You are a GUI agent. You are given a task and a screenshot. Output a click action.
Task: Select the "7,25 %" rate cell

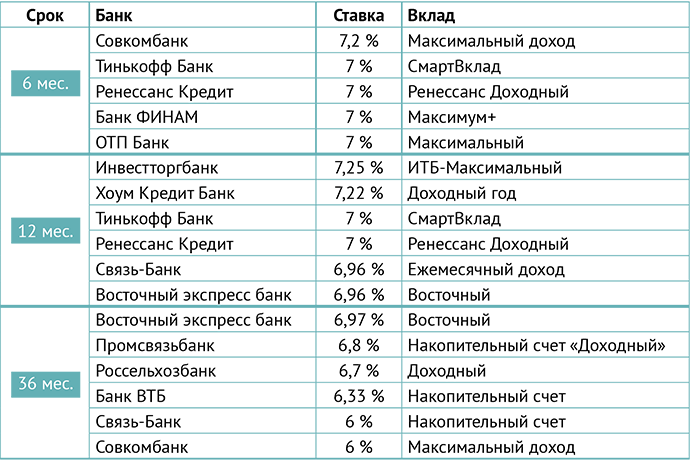click(358, 168)
